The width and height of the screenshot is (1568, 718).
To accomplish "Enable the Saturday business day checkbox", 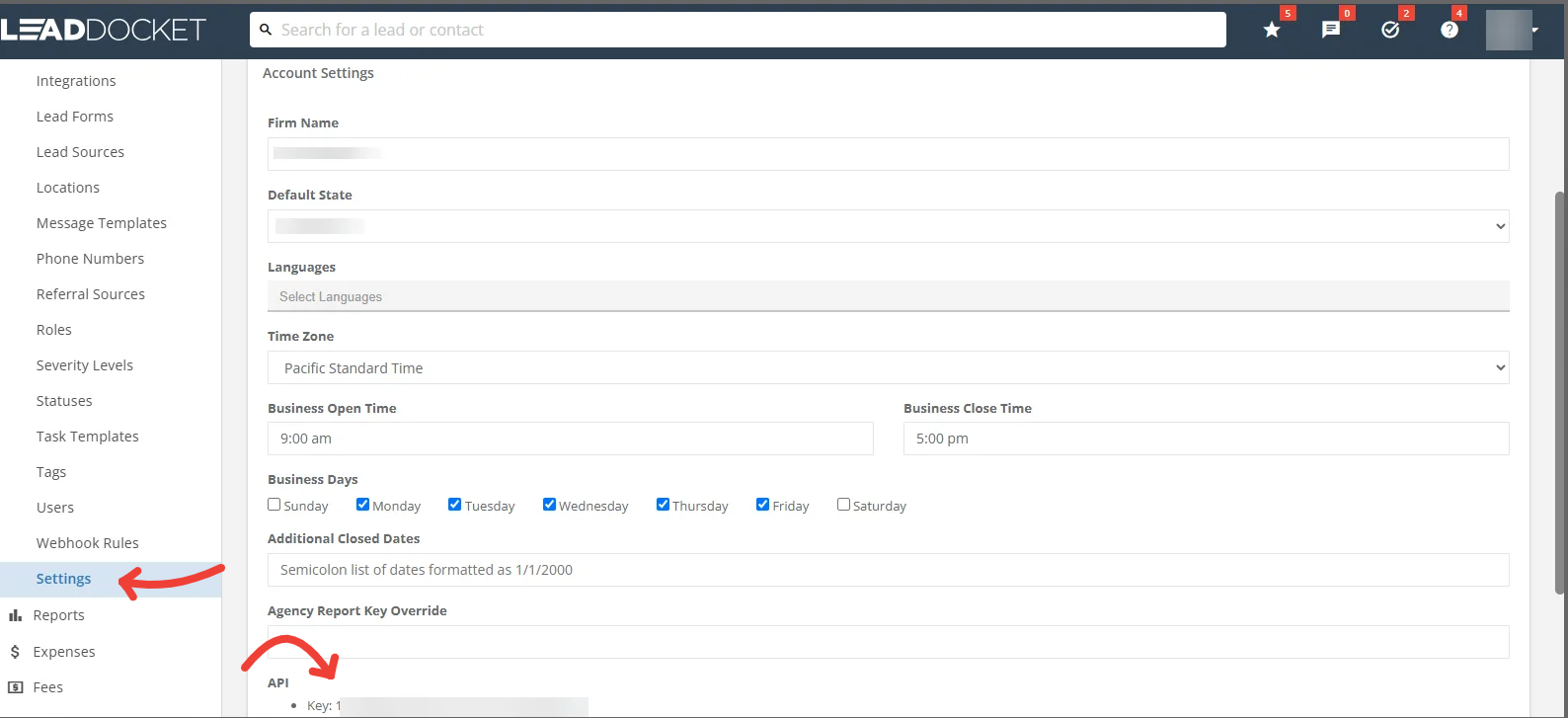I will 843,505.
